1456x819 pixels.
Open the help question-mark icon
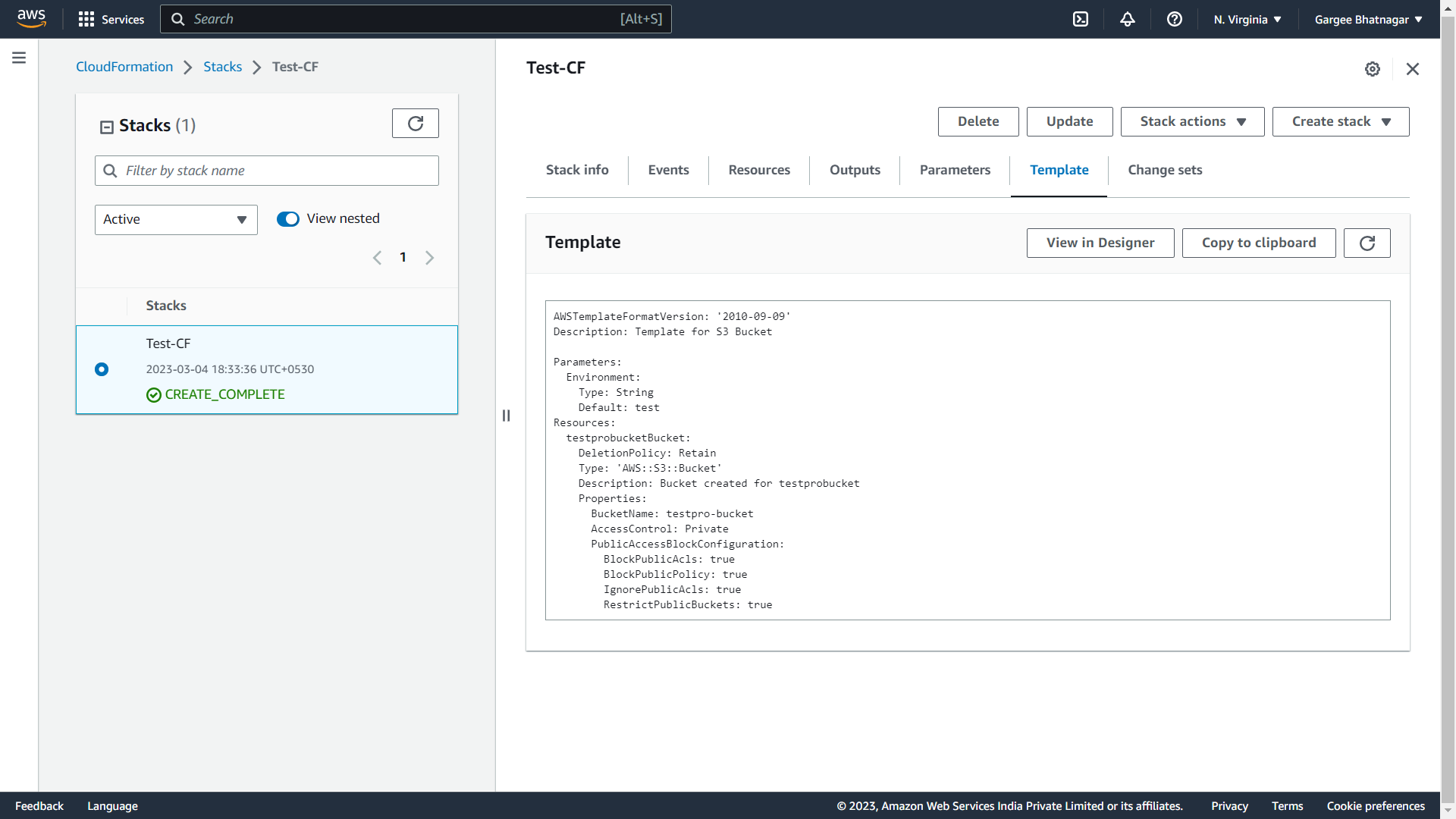pyautogui.click(x=1175, y=20)
